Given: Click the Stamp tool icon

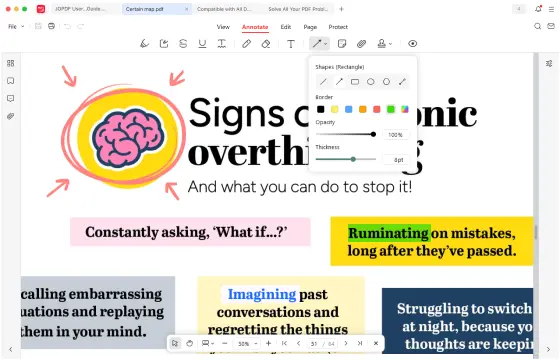Looking at the screenshot, I should tap(381, 44).
